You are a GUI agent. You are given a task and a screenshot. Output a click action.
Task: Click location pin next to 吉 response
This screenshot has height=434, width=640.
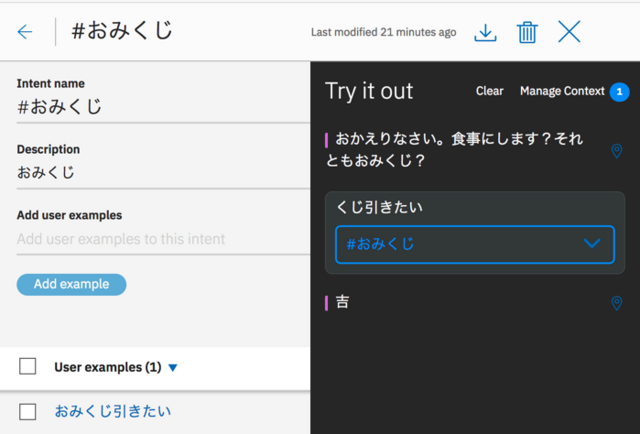click(x=616, y=303)
